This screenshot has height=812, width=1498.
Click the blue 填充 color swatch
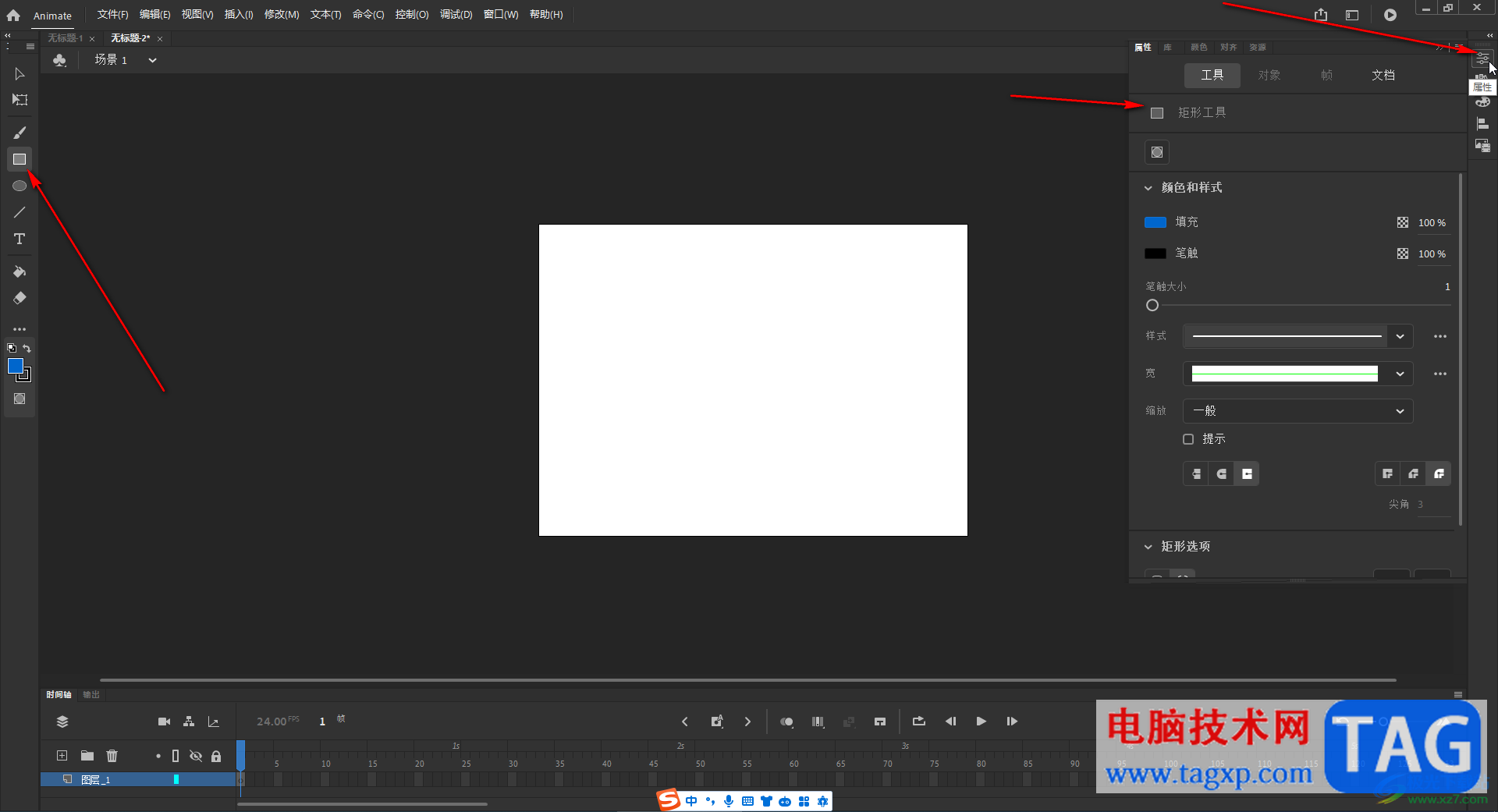(x=1155, y=222)
